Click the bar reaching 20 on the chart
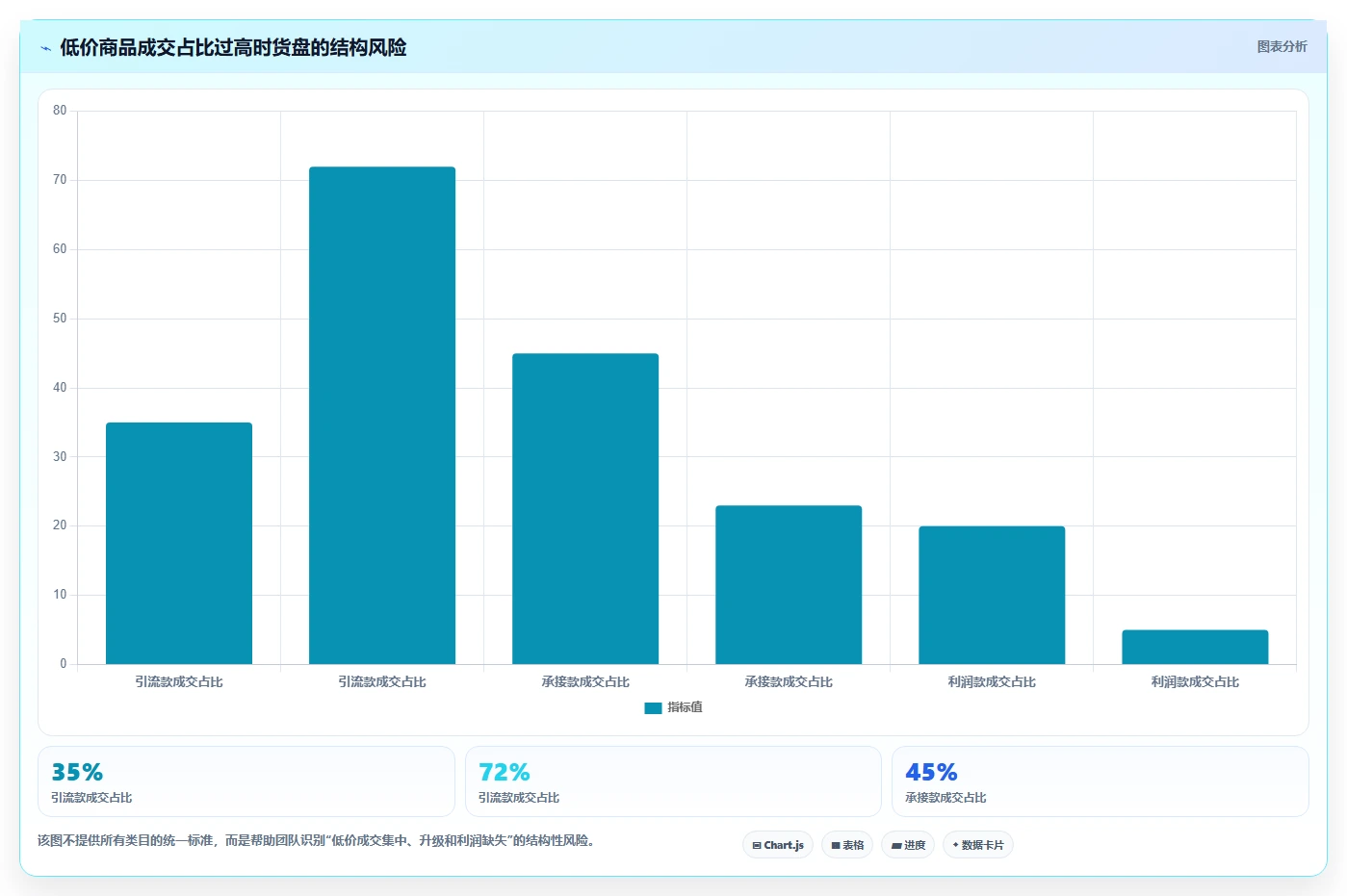1347x896 pixels. [x=992, y=595]
